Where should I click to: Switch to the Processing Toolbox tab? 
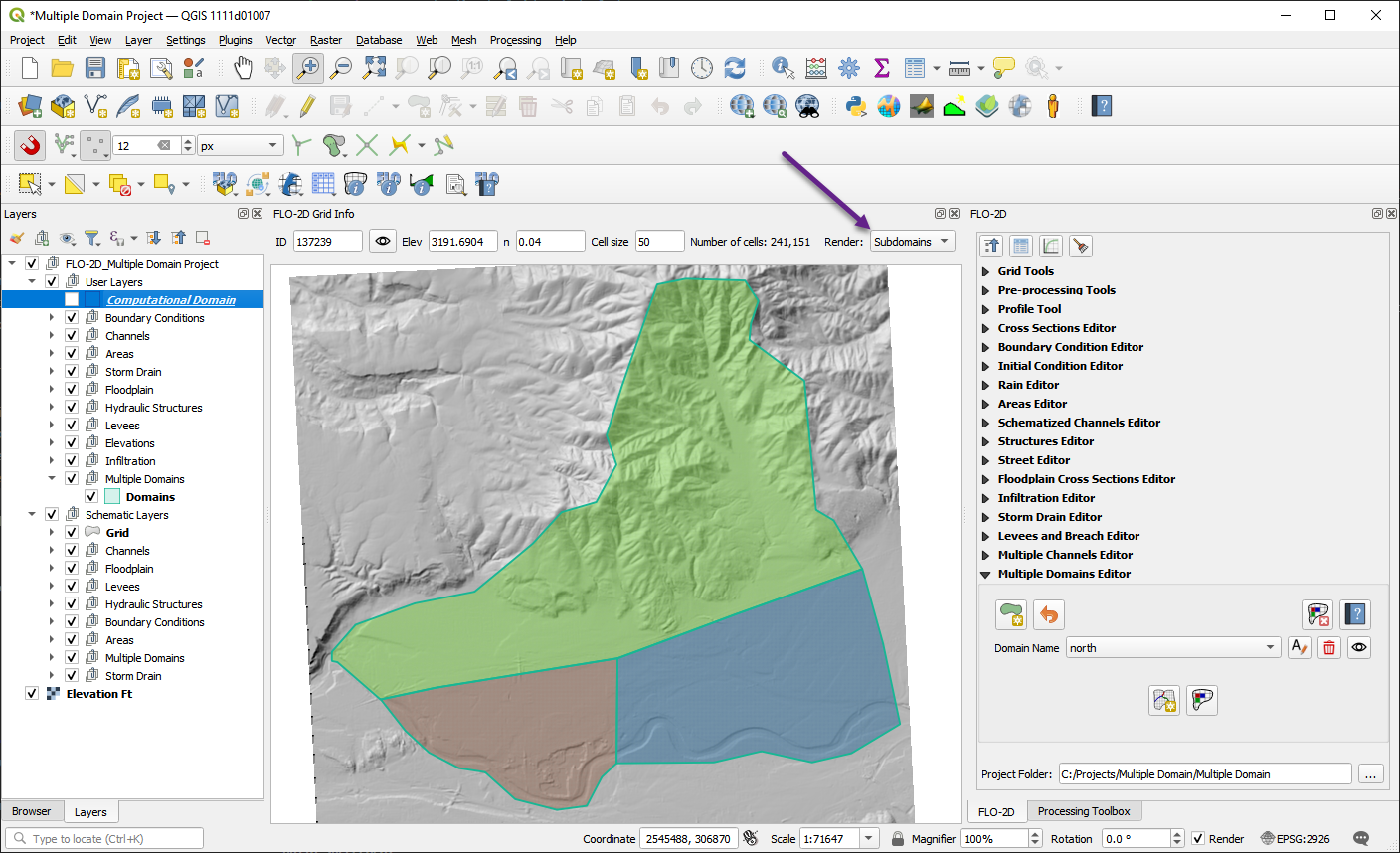click(x=1083, y=811)
